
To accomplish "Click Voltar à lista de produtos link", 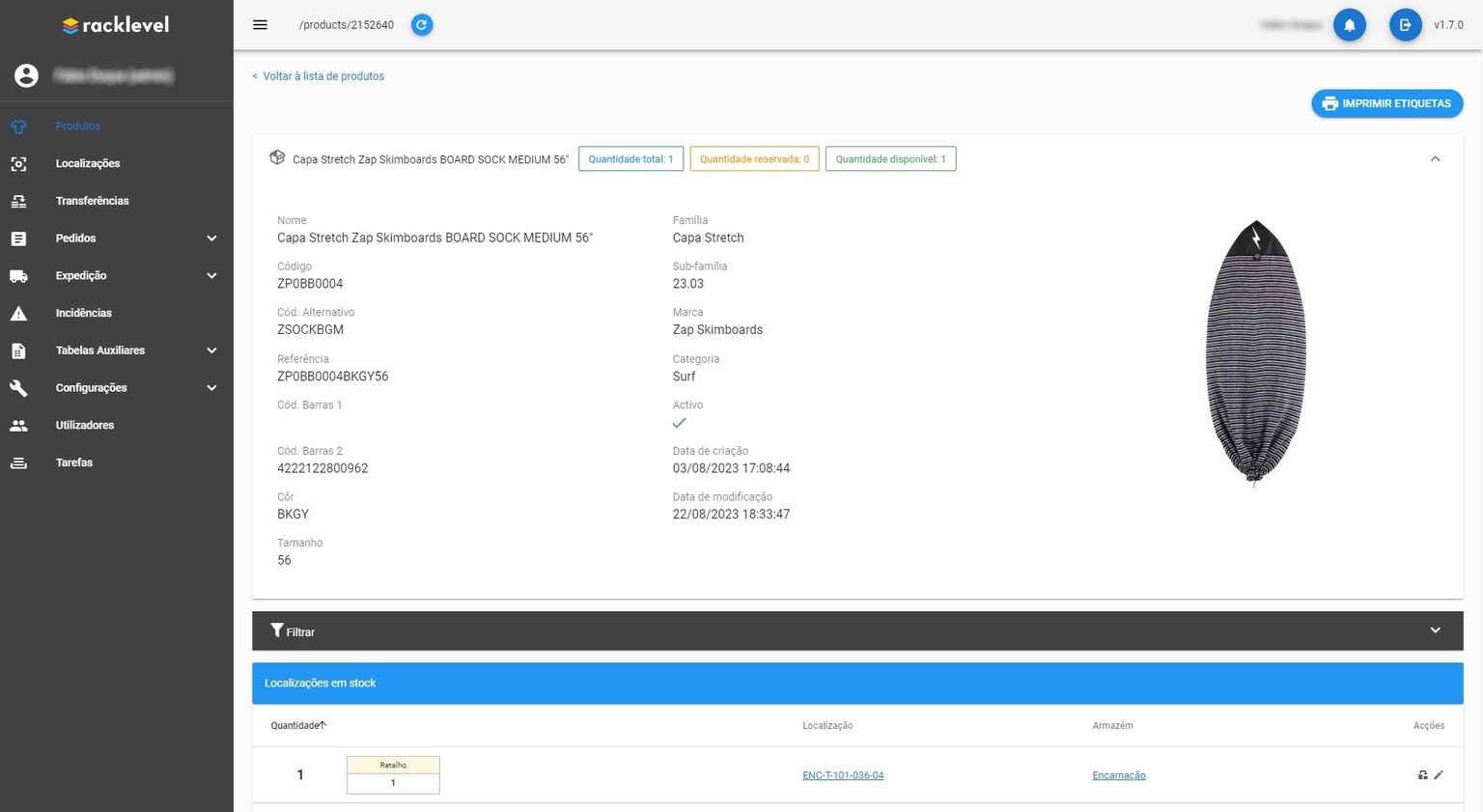I will pyautogui.click(x=318, y=76).
